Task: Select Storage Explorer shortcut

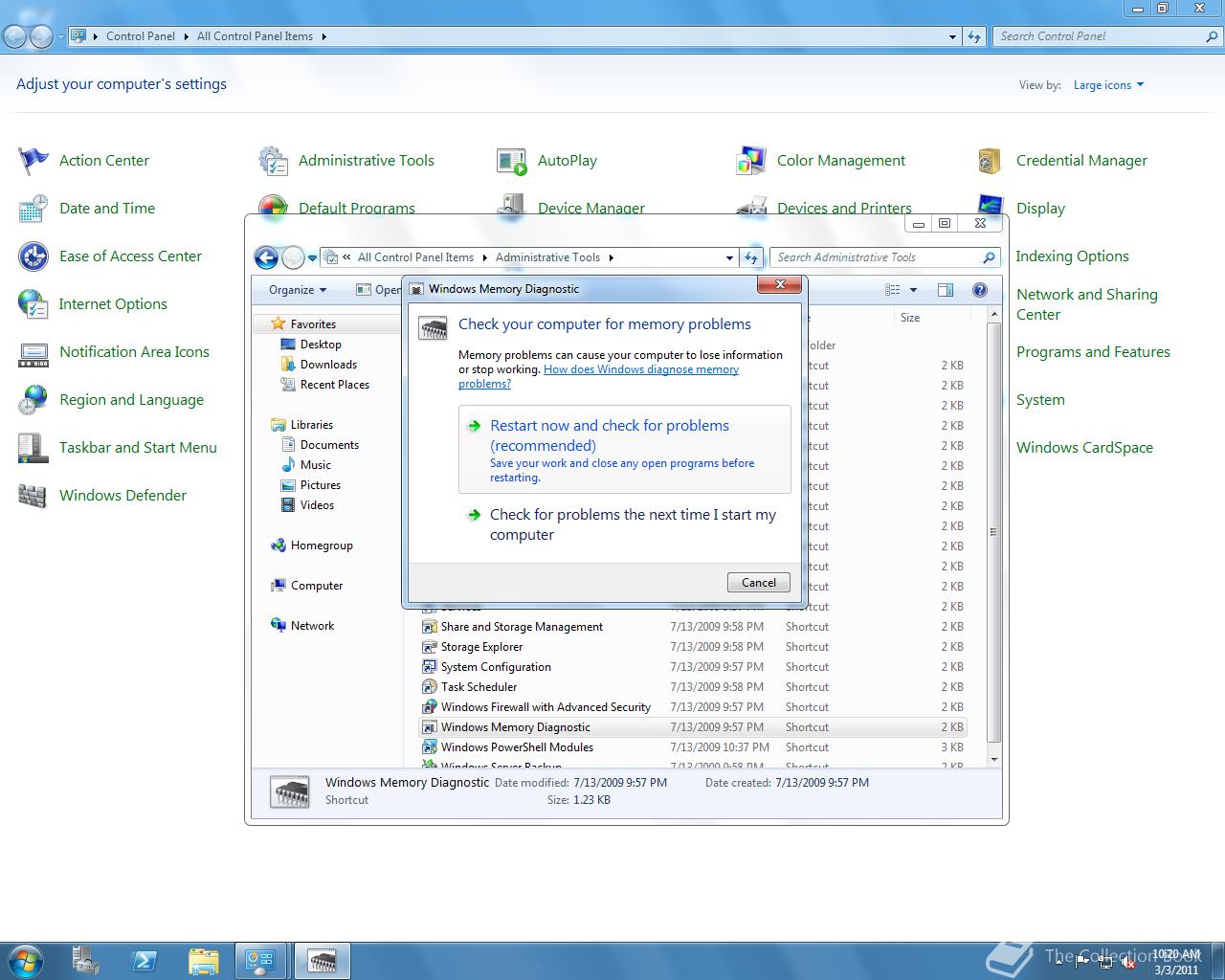Action: [481, 647]
